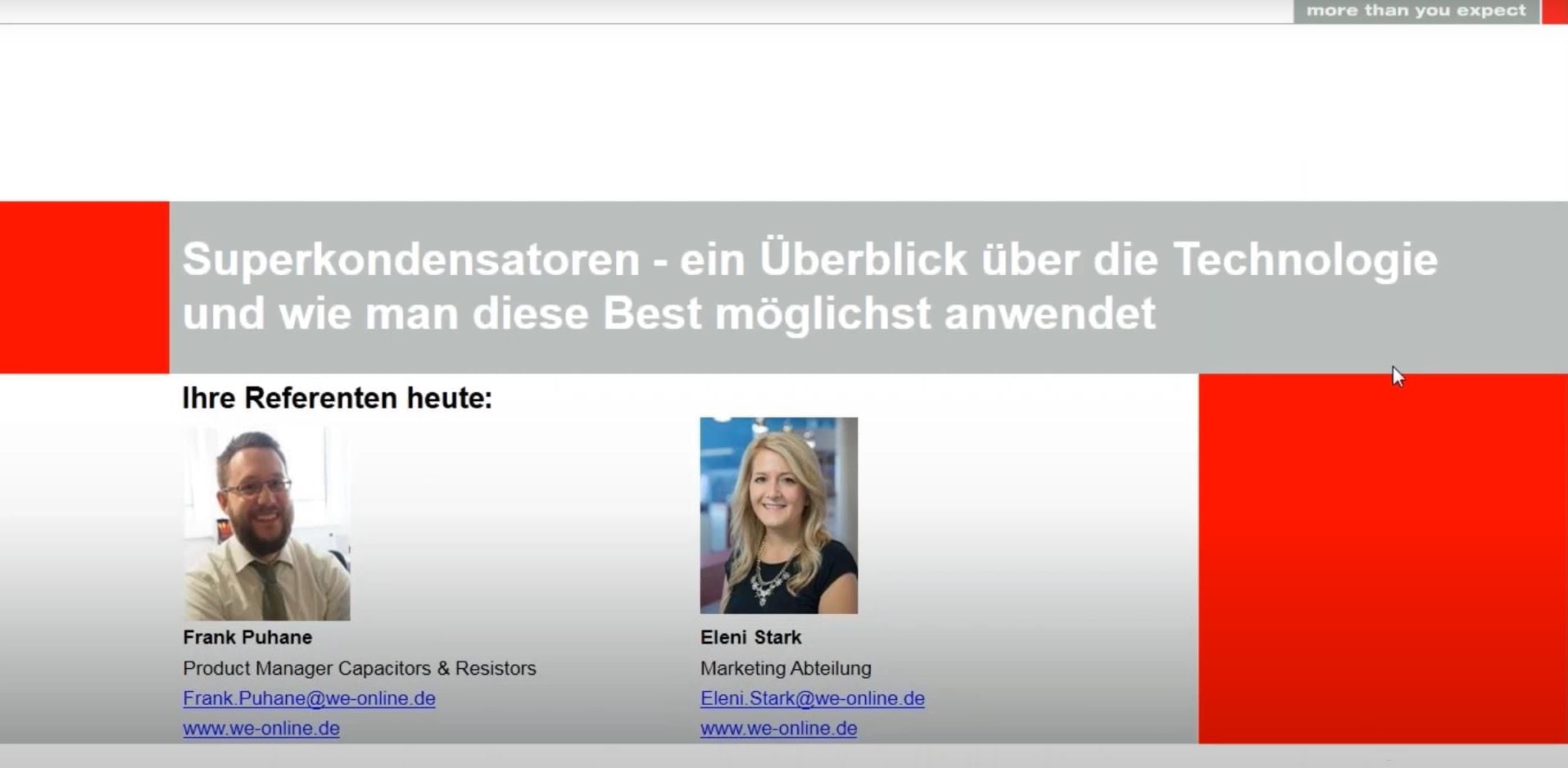Image resolution: width=1568 pixels, height=768 pixels.
Task: Click the gray footer strip below the slide
Action: pos(783,756)
